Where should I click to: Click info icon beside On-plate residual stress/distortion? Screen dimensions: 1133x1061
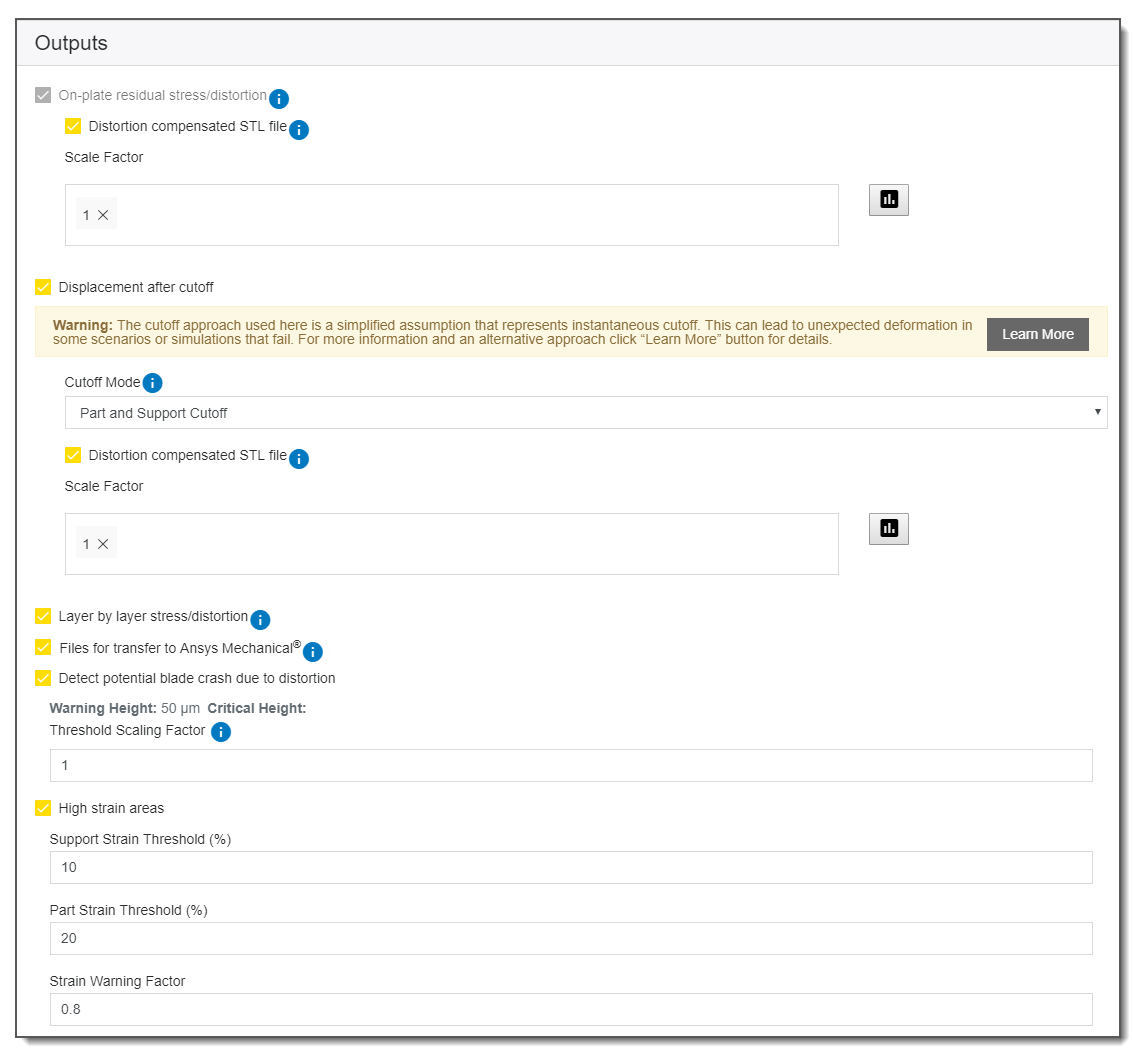pos(279,98)
